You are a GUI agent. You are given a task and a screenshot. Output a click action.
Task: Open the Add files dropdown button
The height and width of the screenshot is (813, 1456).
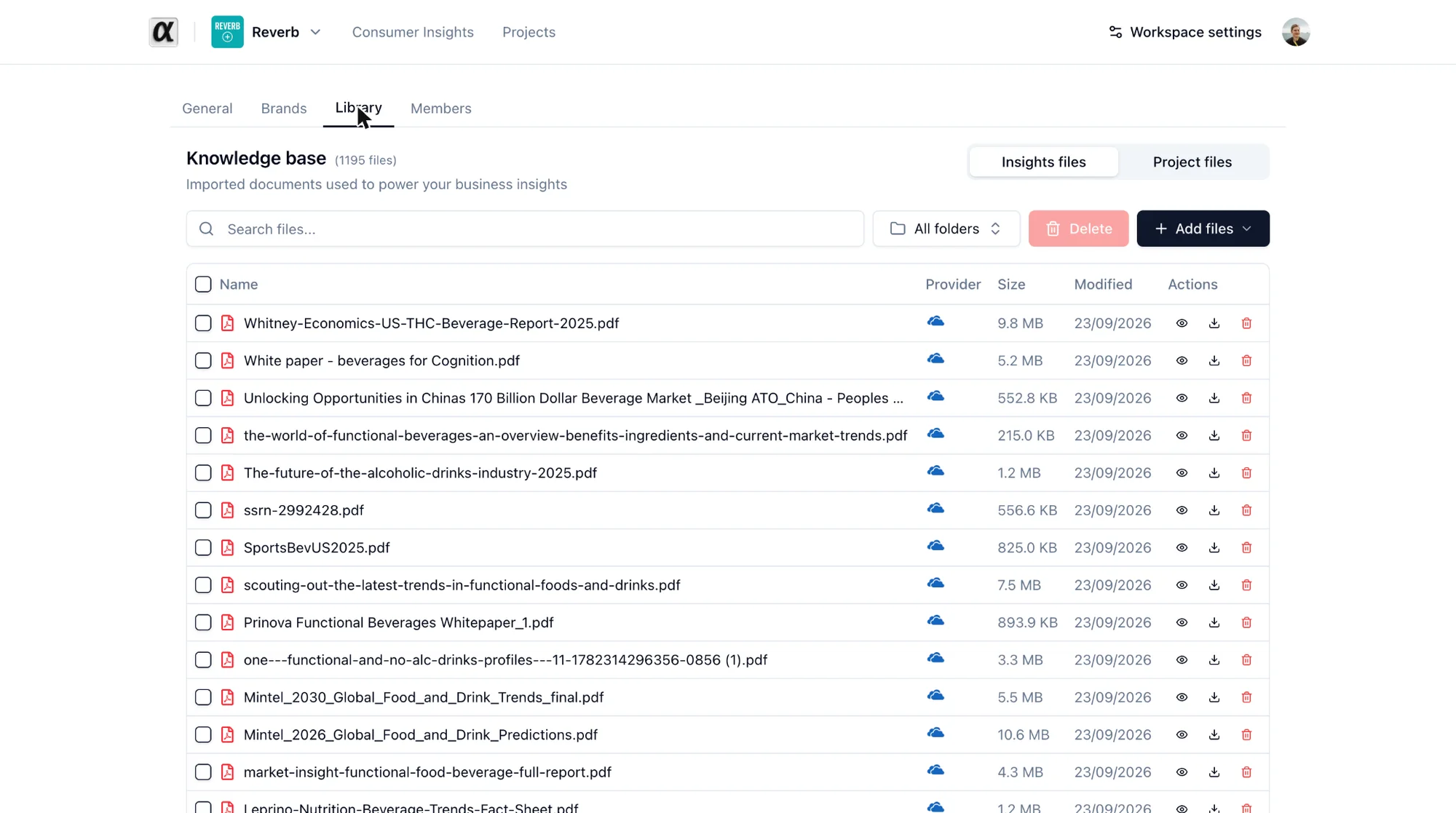tap(1203, 229)
